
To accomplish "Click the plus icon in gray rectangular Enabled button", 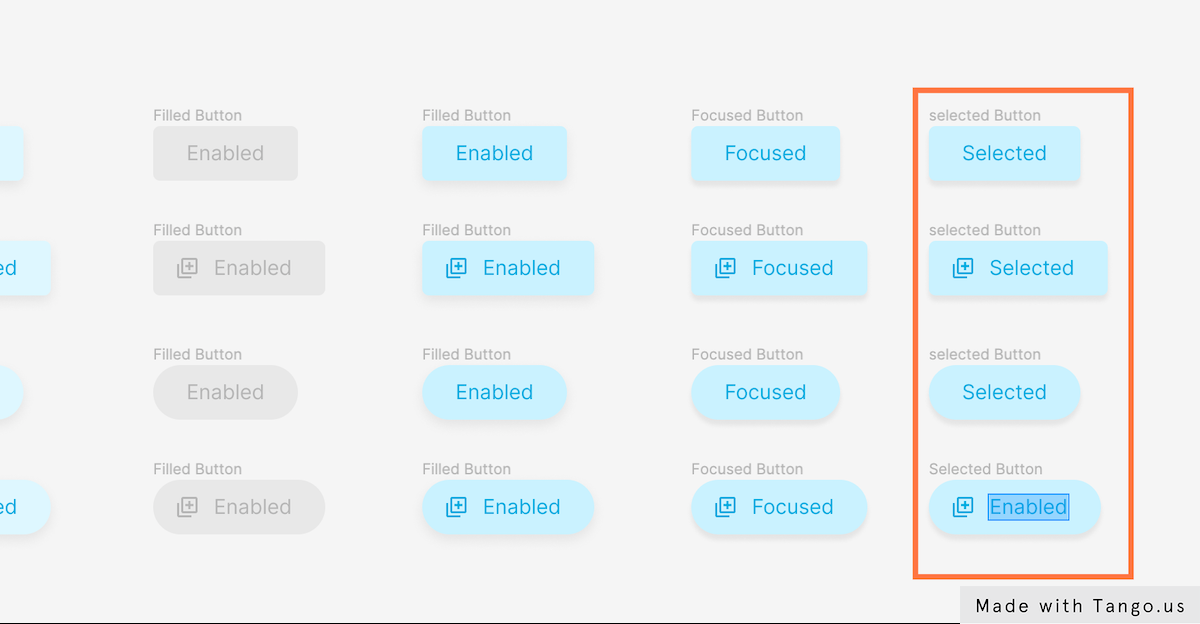I will point(187,268).
